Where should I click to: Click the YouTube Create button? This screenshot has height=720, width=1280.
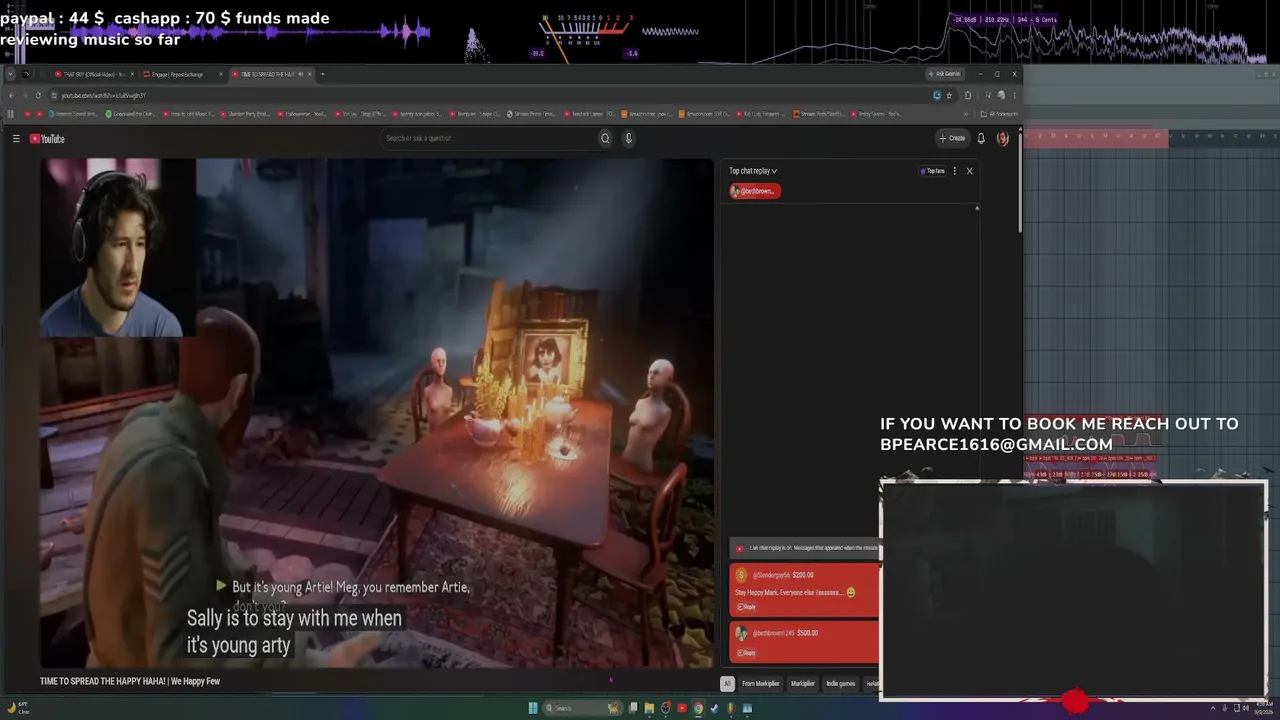(952, 139)
